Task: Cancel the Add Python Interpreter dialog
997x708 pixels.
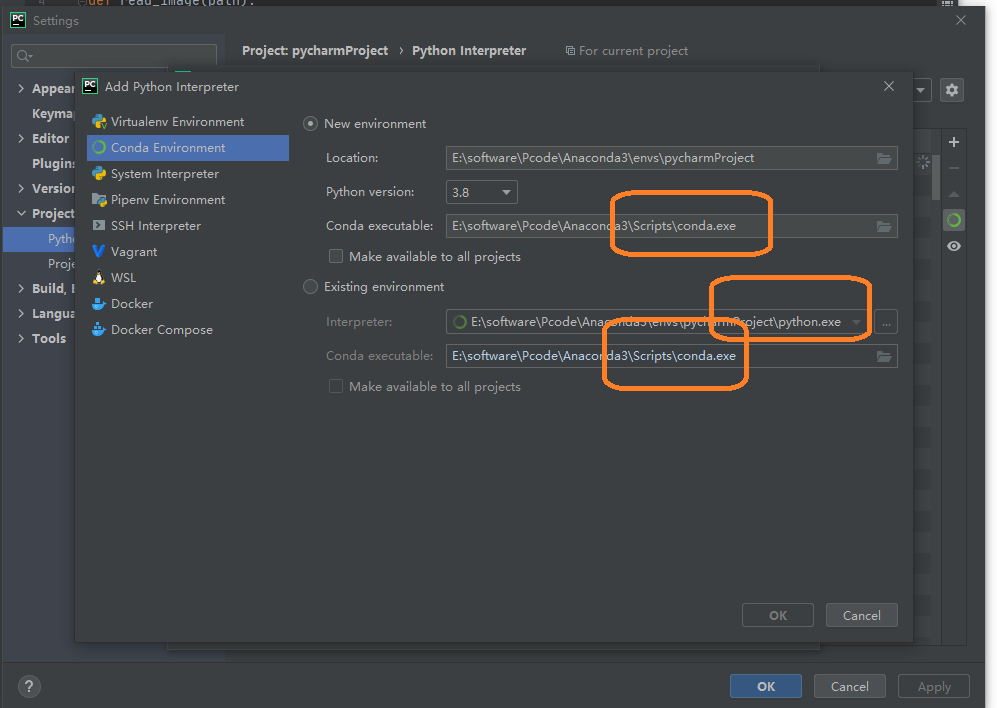Action: coord(862,615)
